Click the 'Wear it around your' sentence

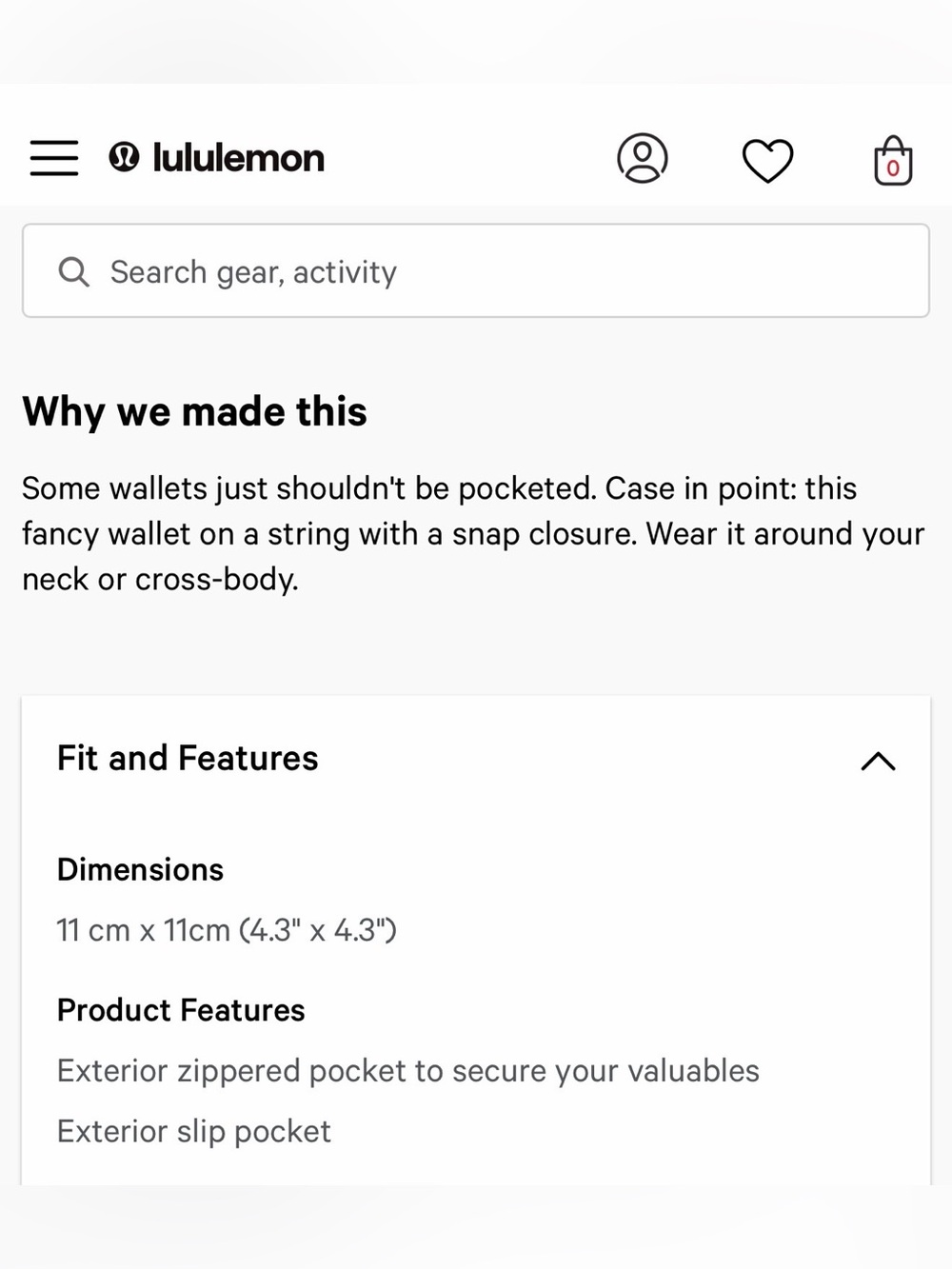tap(785, 534)
